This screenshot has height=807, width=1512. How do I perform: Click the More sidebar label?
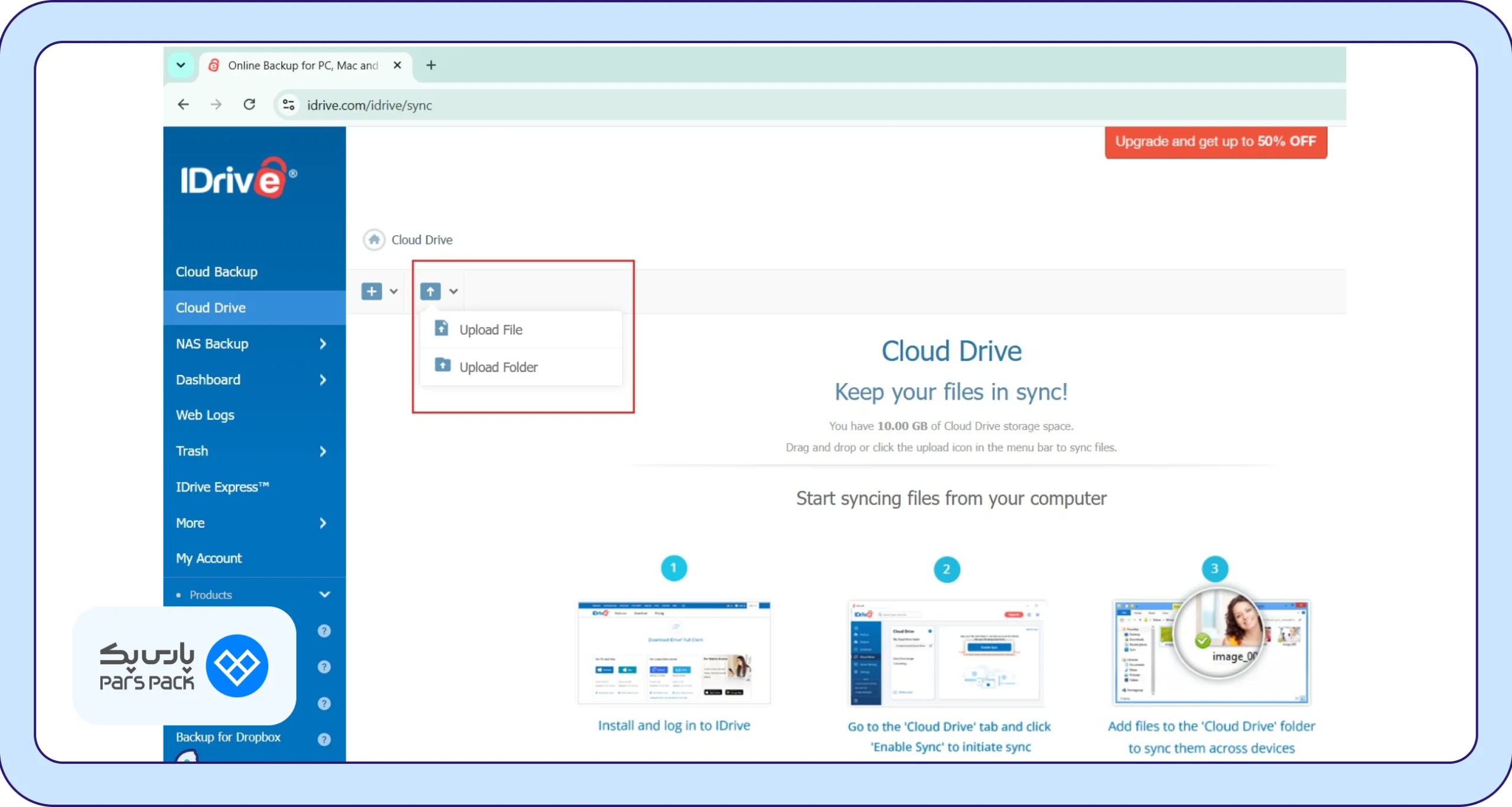[x=190, y=523]
